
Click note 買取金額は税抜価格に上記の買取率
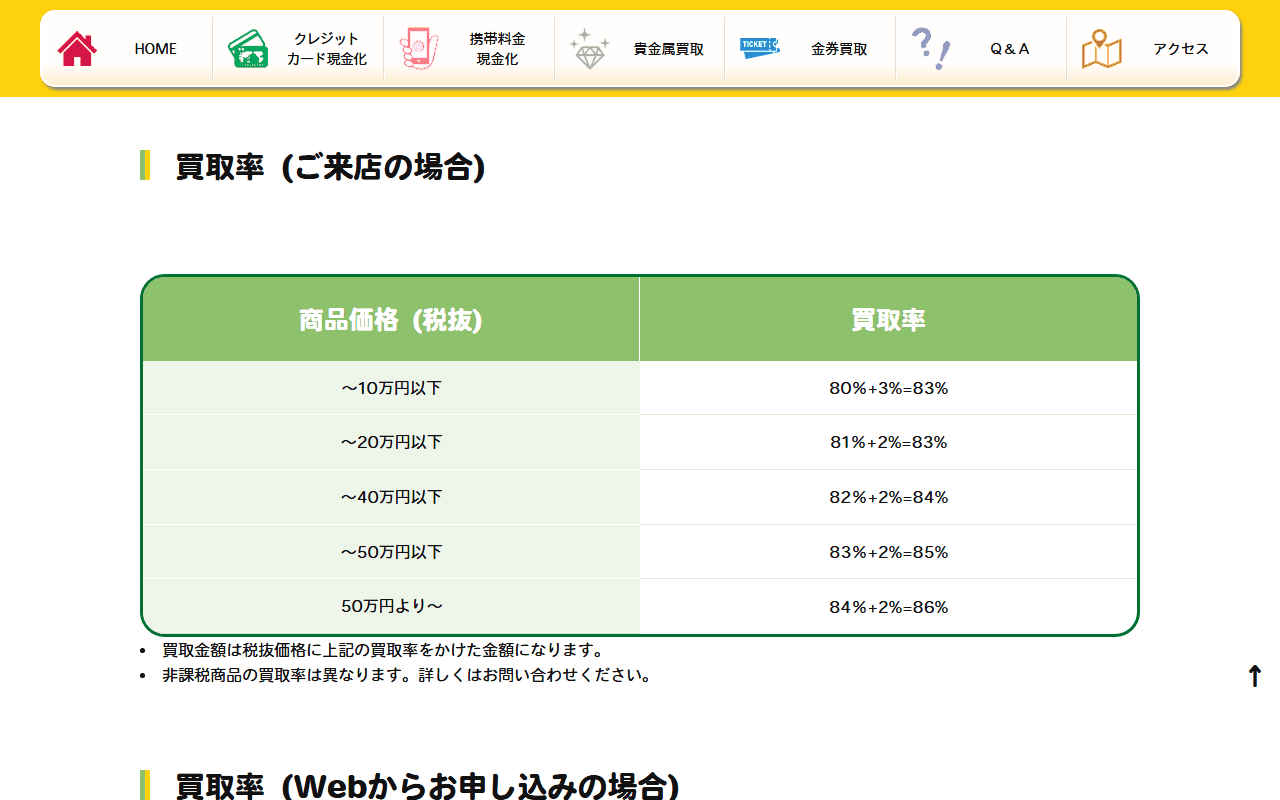coord(383,650)
